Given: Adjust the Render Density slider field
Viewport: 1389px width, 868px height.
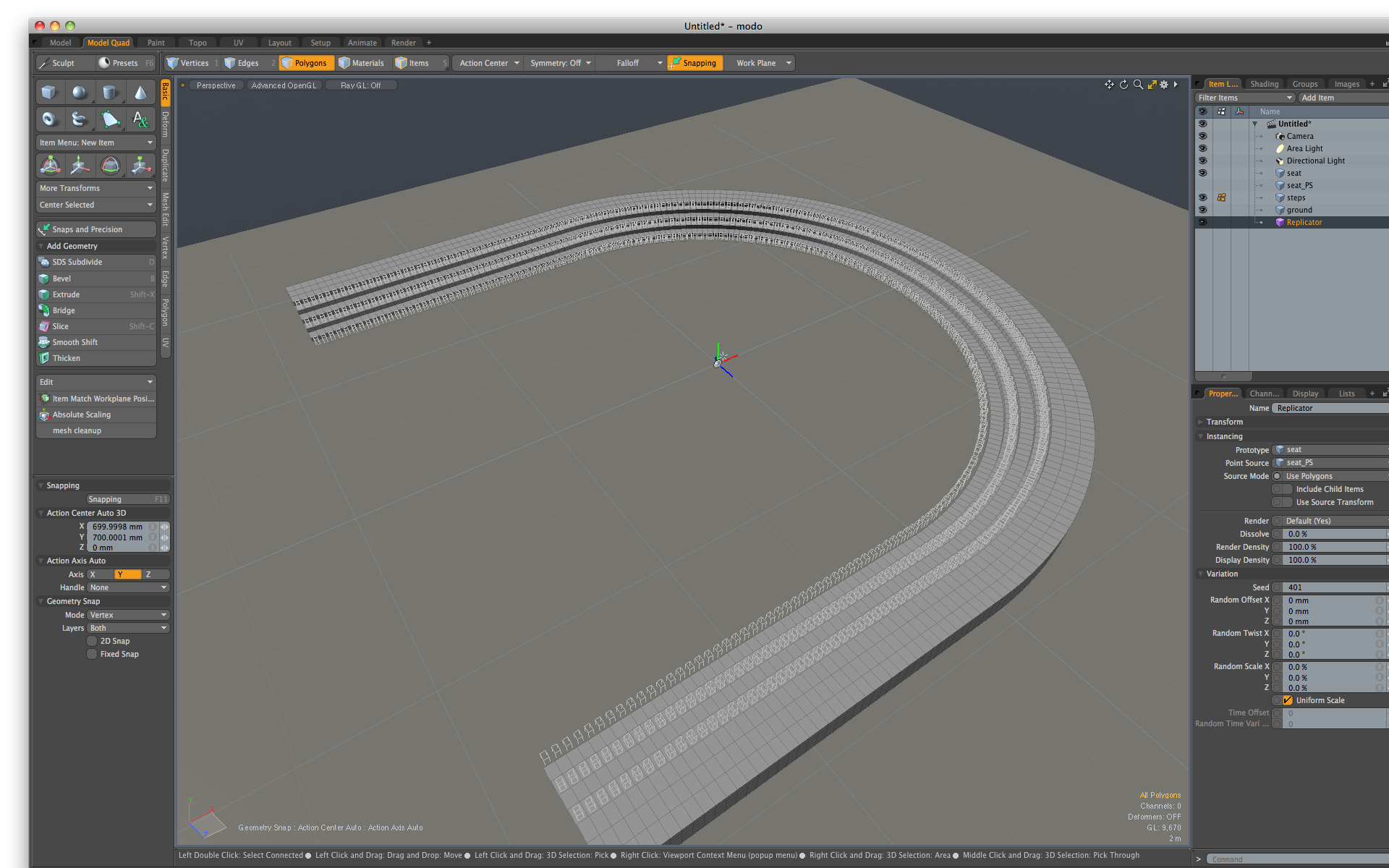Looking at the screenshot, I should pos(1331,547).
